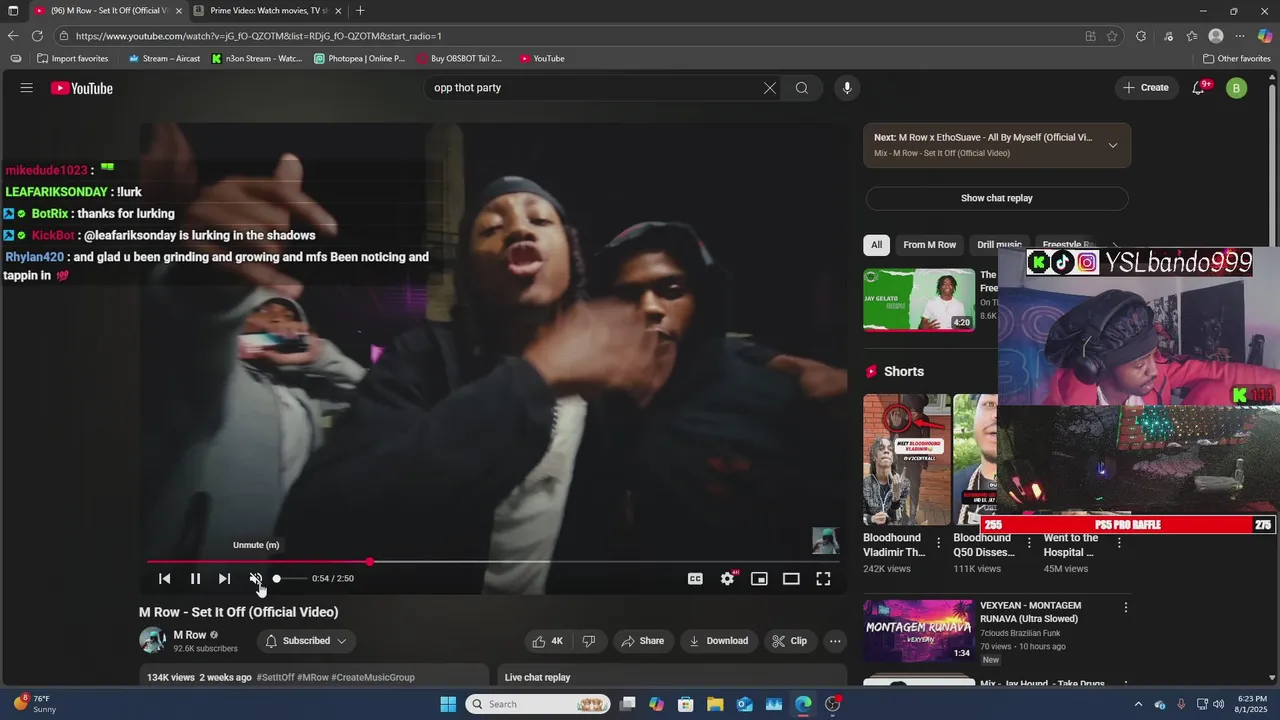This screenshot has width=1280, height=720.
Task: Open options for VEXYEAN Montagem video
Action: pos(1126,607)
